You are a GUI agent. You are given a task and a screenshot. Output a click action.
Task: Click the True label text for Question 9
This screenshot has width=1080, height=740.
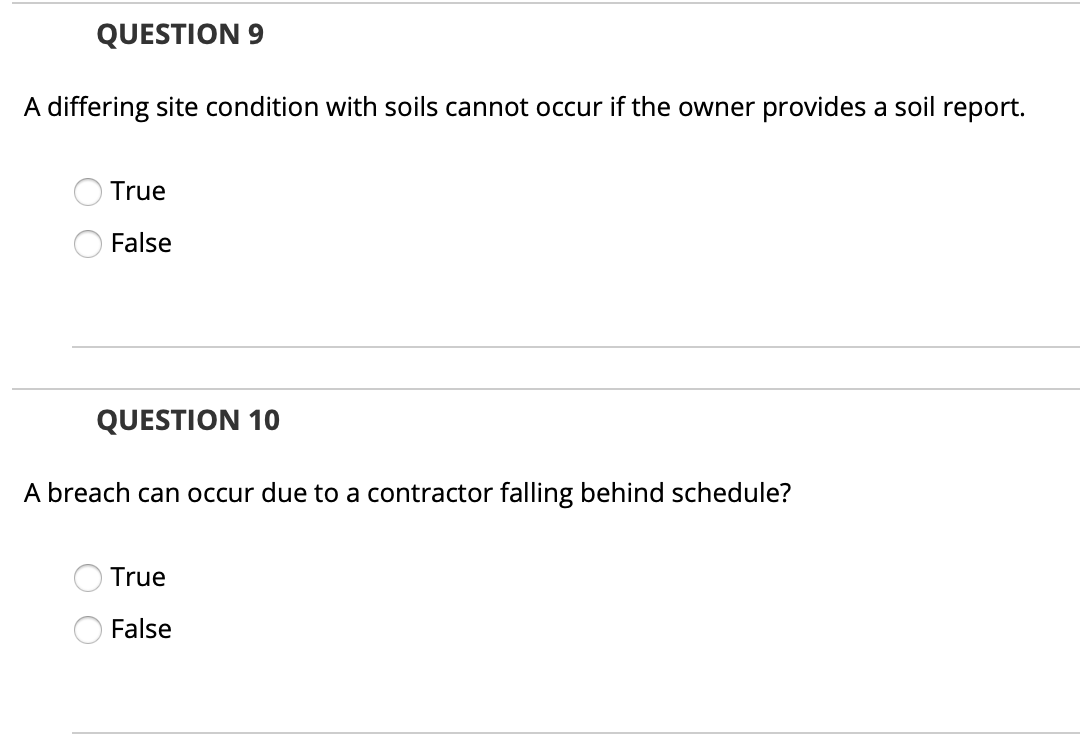point(137,191)
